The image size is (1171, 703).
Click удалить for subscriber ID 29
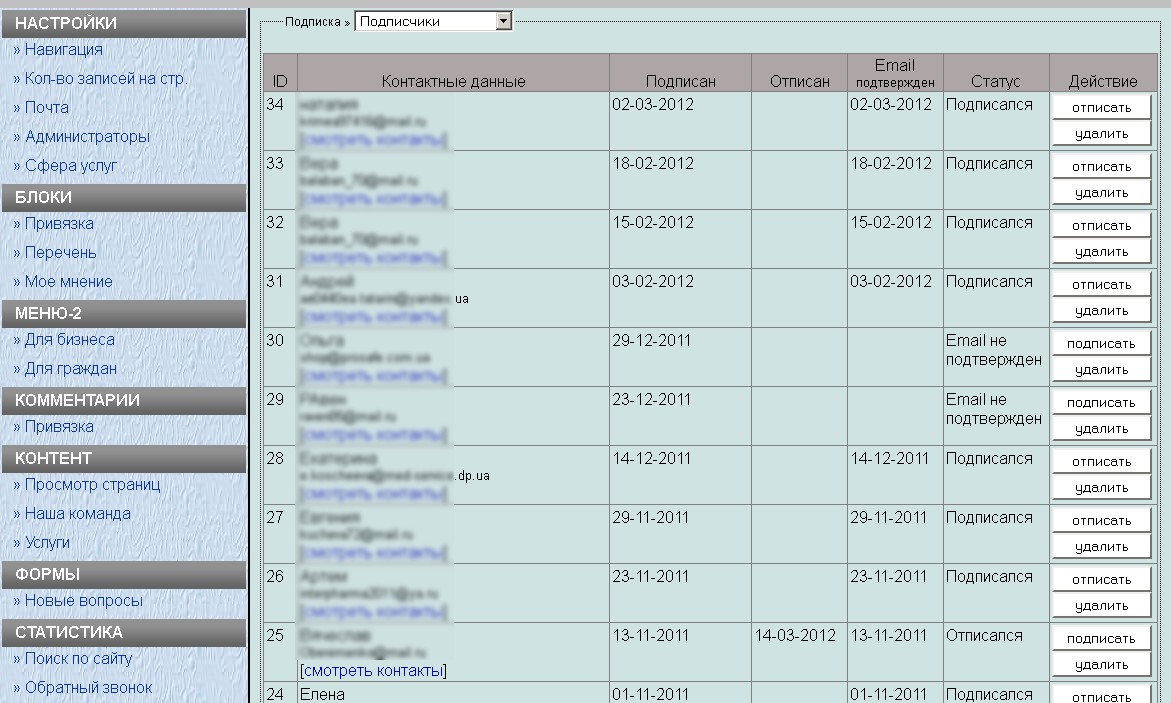click(1102, 429)
